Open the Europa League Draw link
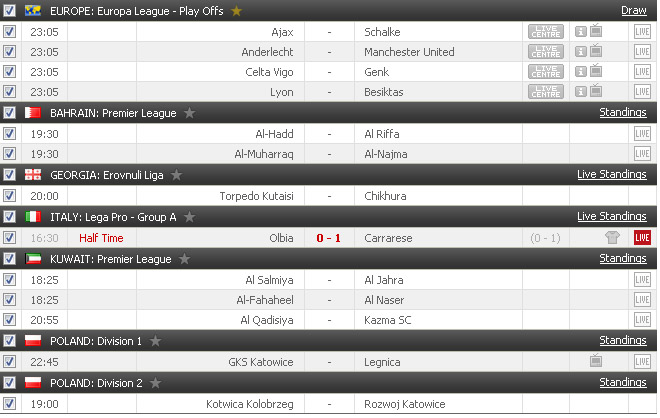This screenshot has width=660, height=418. pos(633,11)
